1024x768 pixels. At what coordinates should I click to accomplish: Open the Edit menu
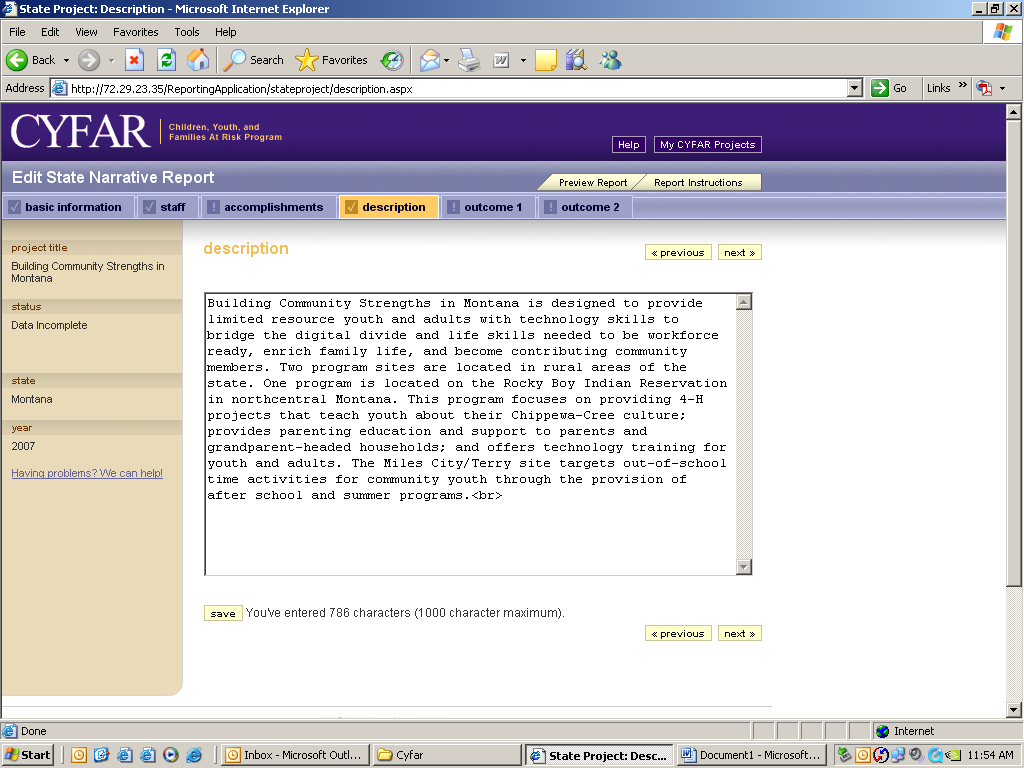coord(50,32)
